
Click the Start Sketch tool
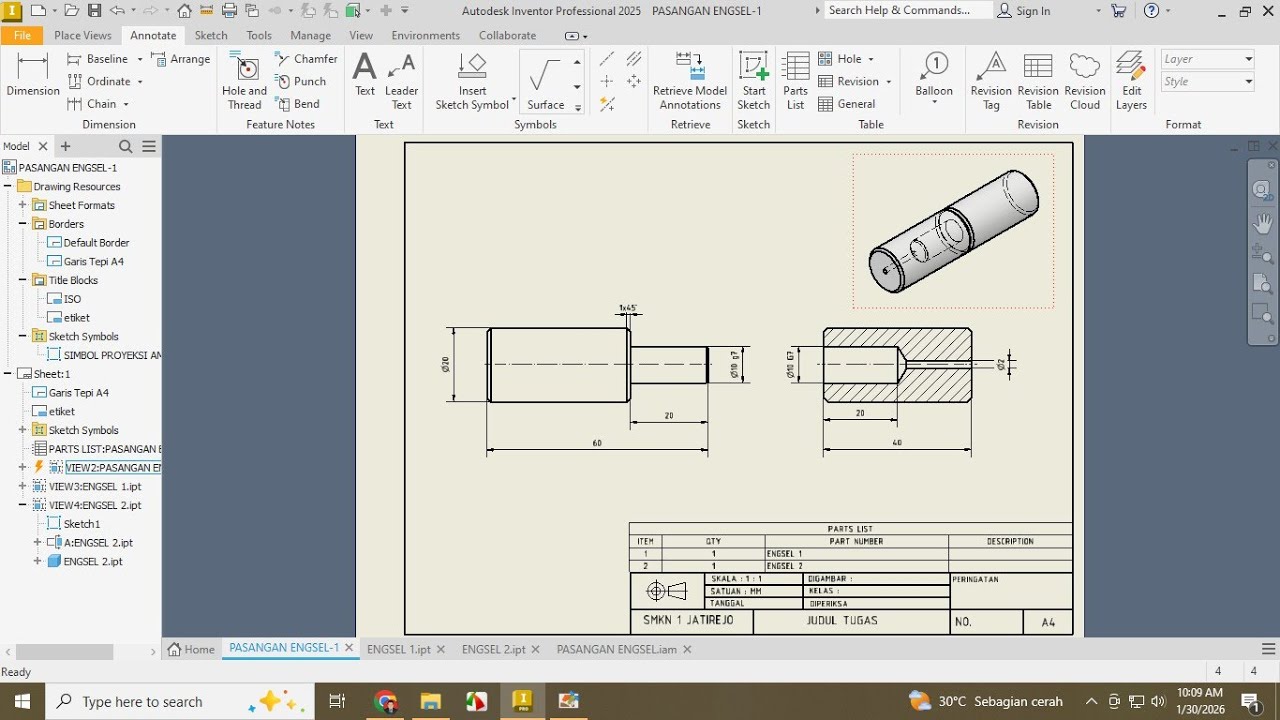click(753, 80)
